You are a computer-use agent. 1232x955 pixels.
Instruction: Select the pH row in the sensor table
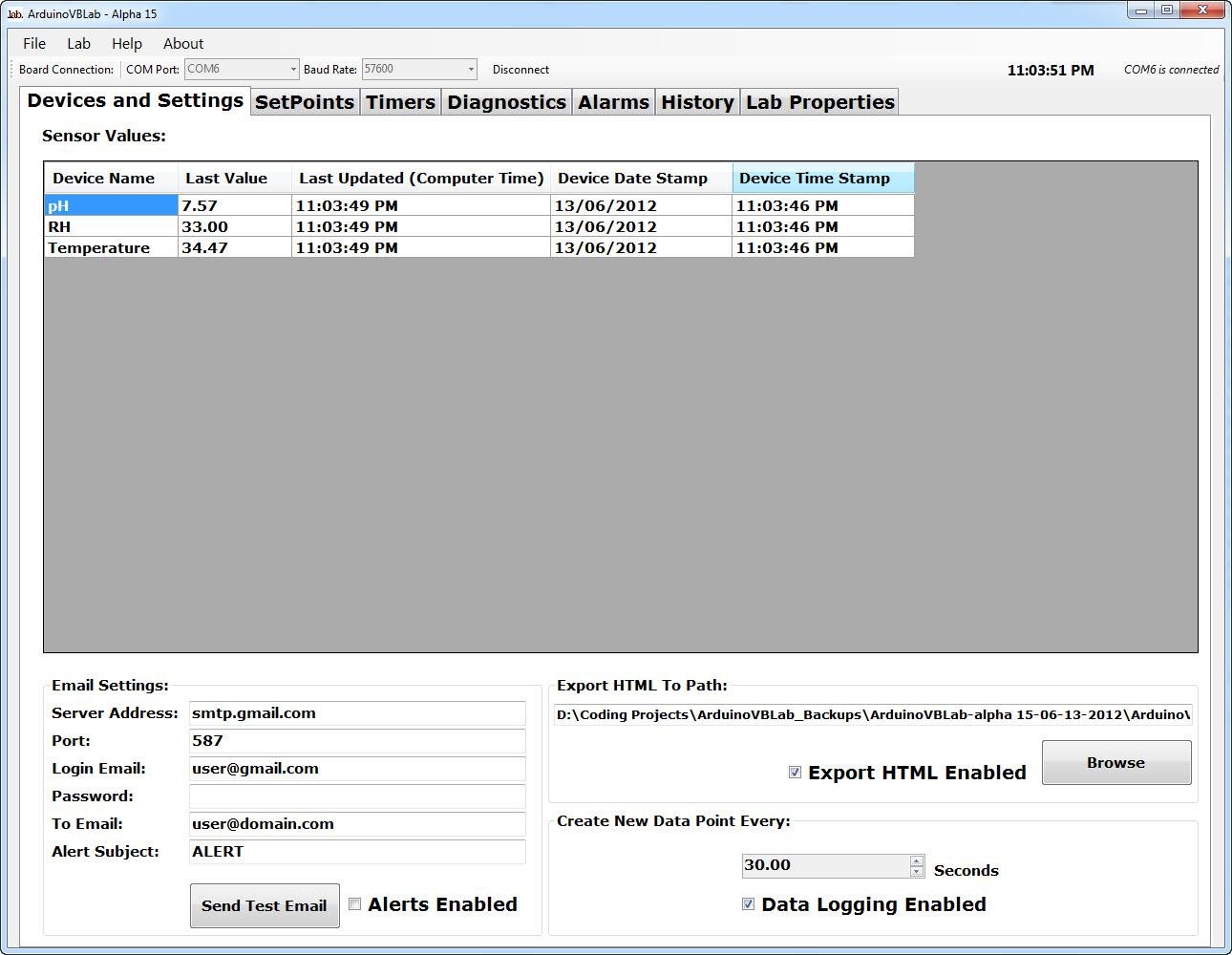pos(110,204)
